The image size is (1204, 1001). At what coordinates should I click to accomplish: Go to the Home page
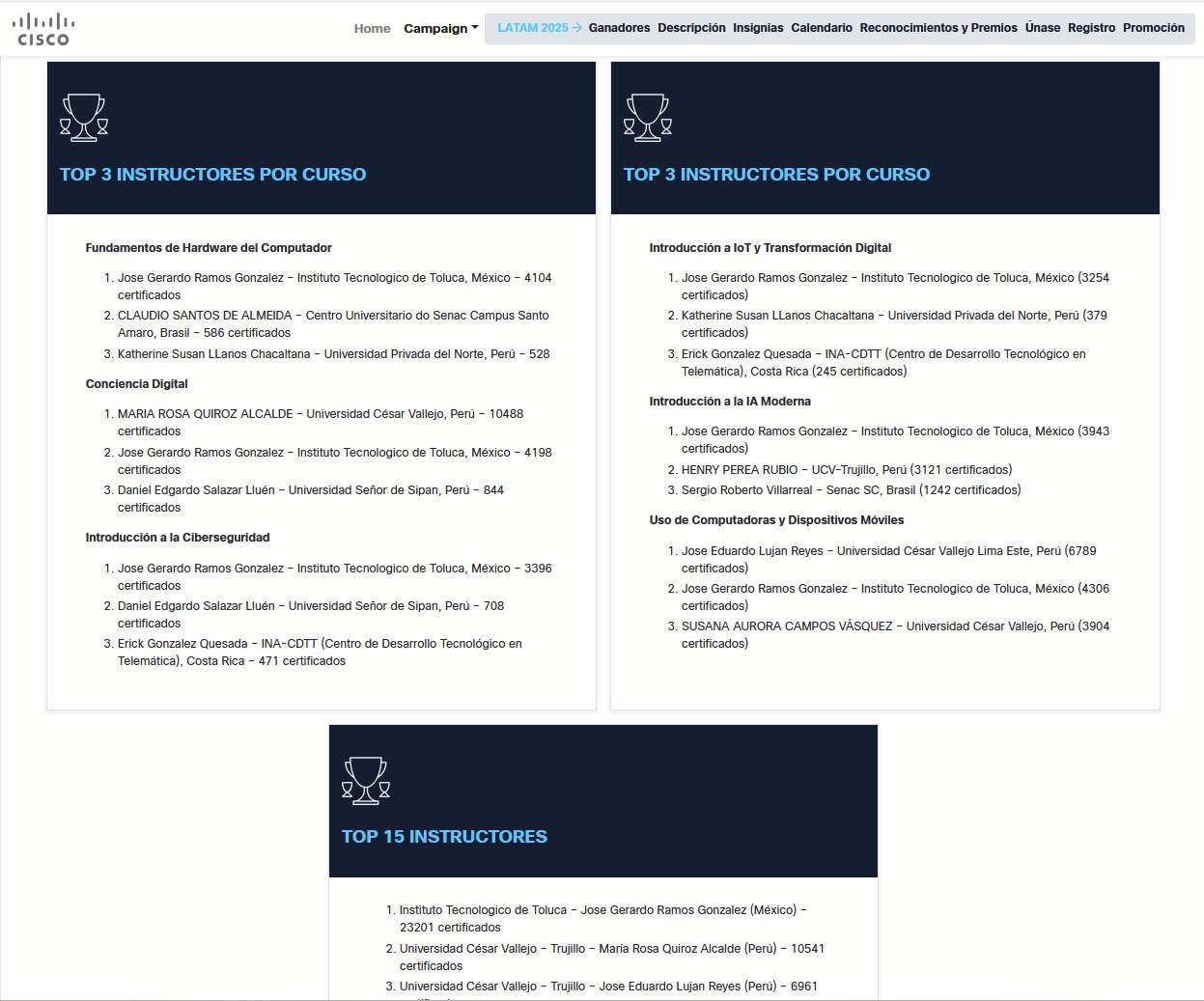point(372,29)
